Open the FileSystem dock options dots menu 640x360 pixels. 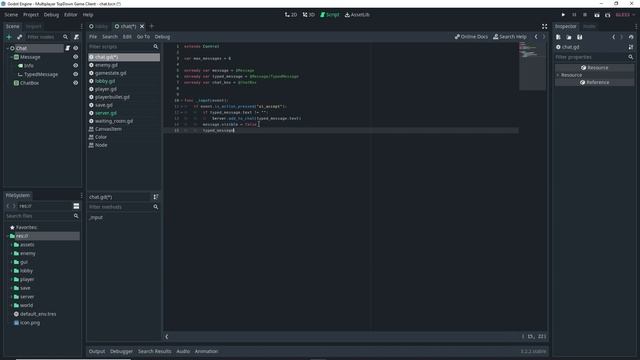[x=81, y=195]
